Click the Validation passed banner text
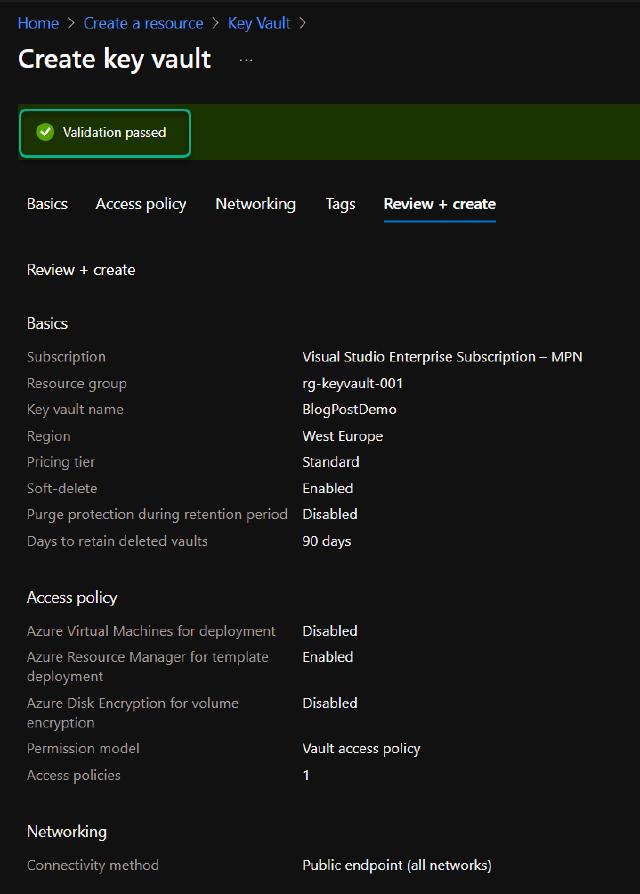Screen dimensions: 640x894 click(x=114, y=132)
